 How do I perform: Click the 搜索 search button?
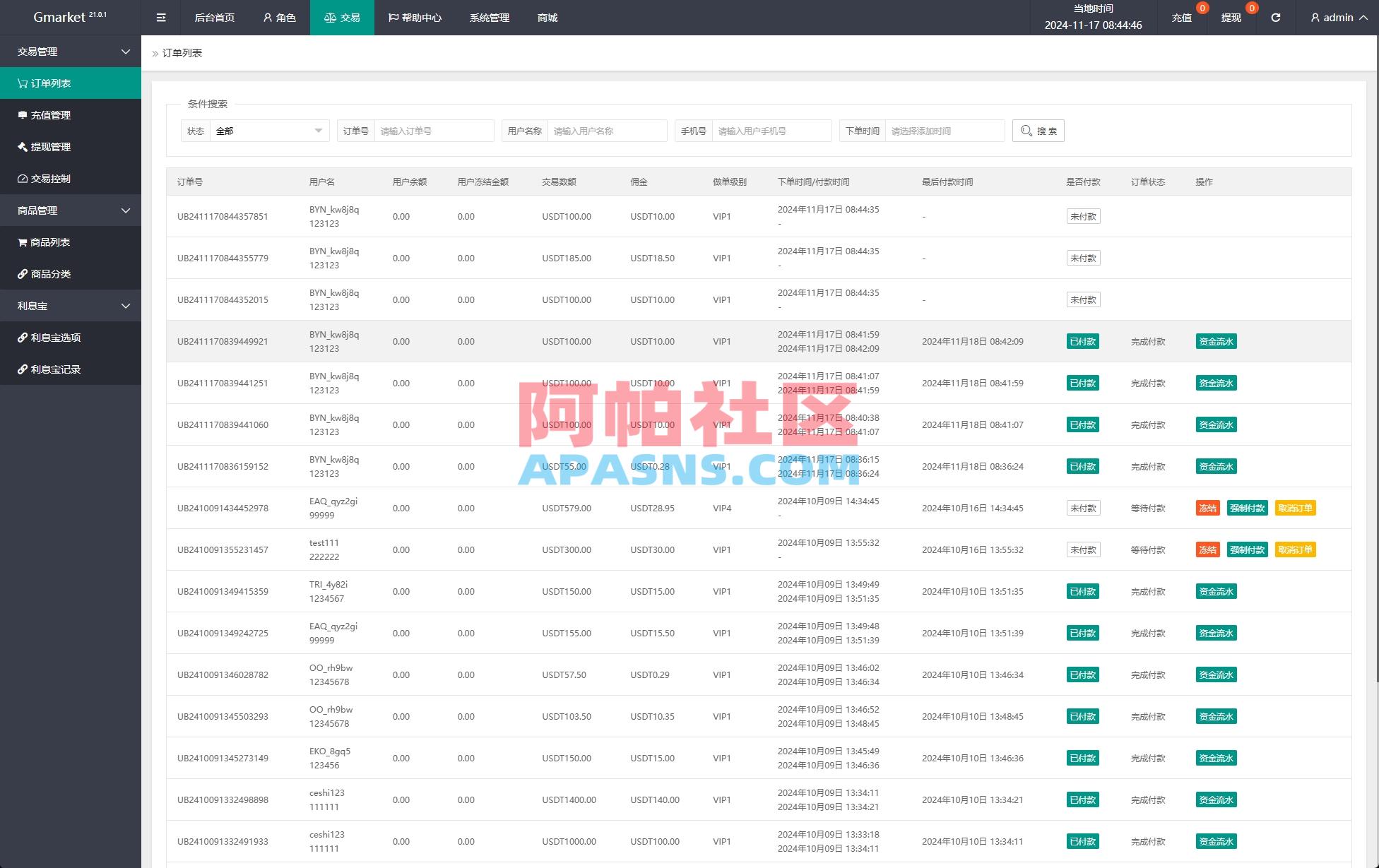tap(1038, 130)
